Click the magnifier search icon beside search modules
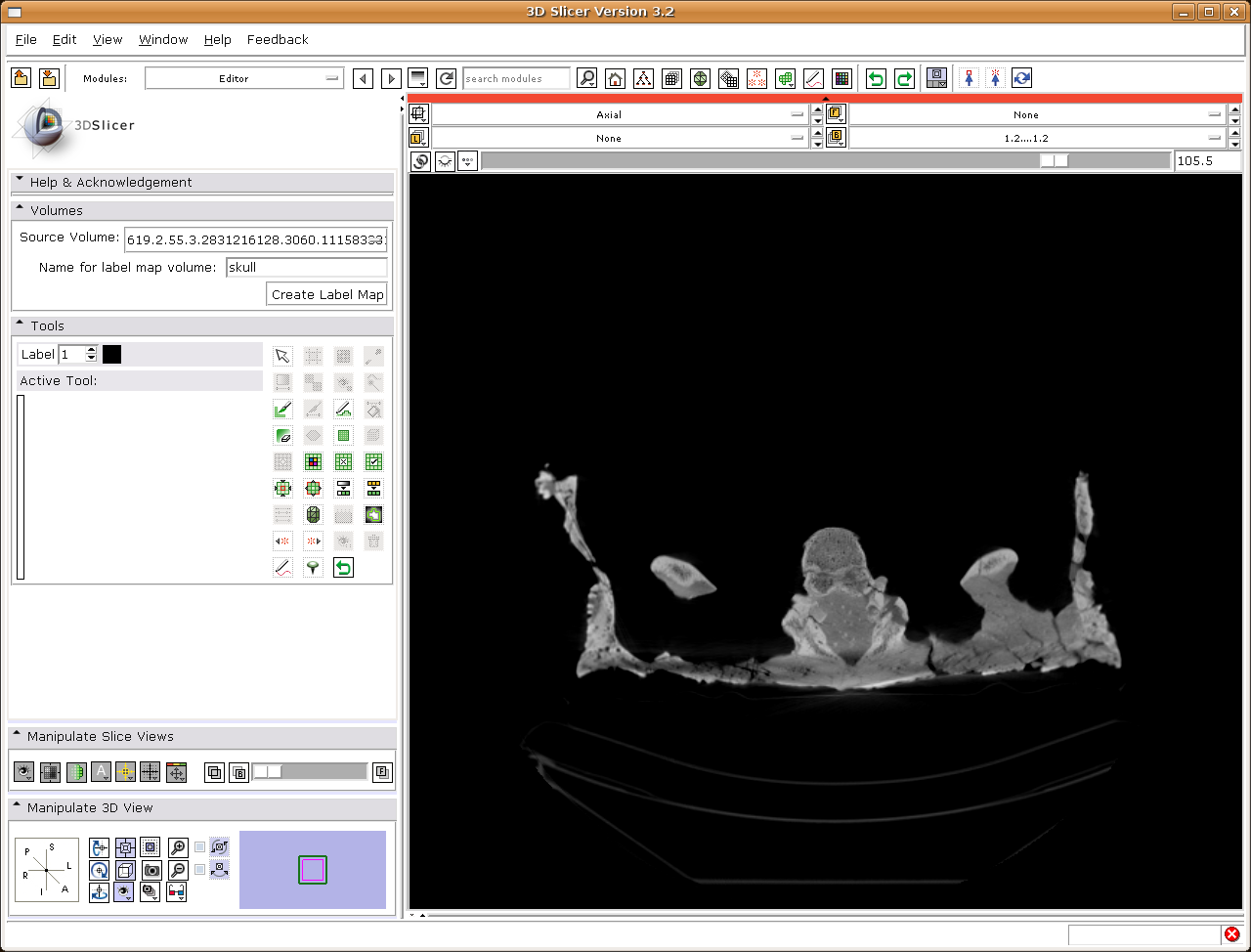 586,78
